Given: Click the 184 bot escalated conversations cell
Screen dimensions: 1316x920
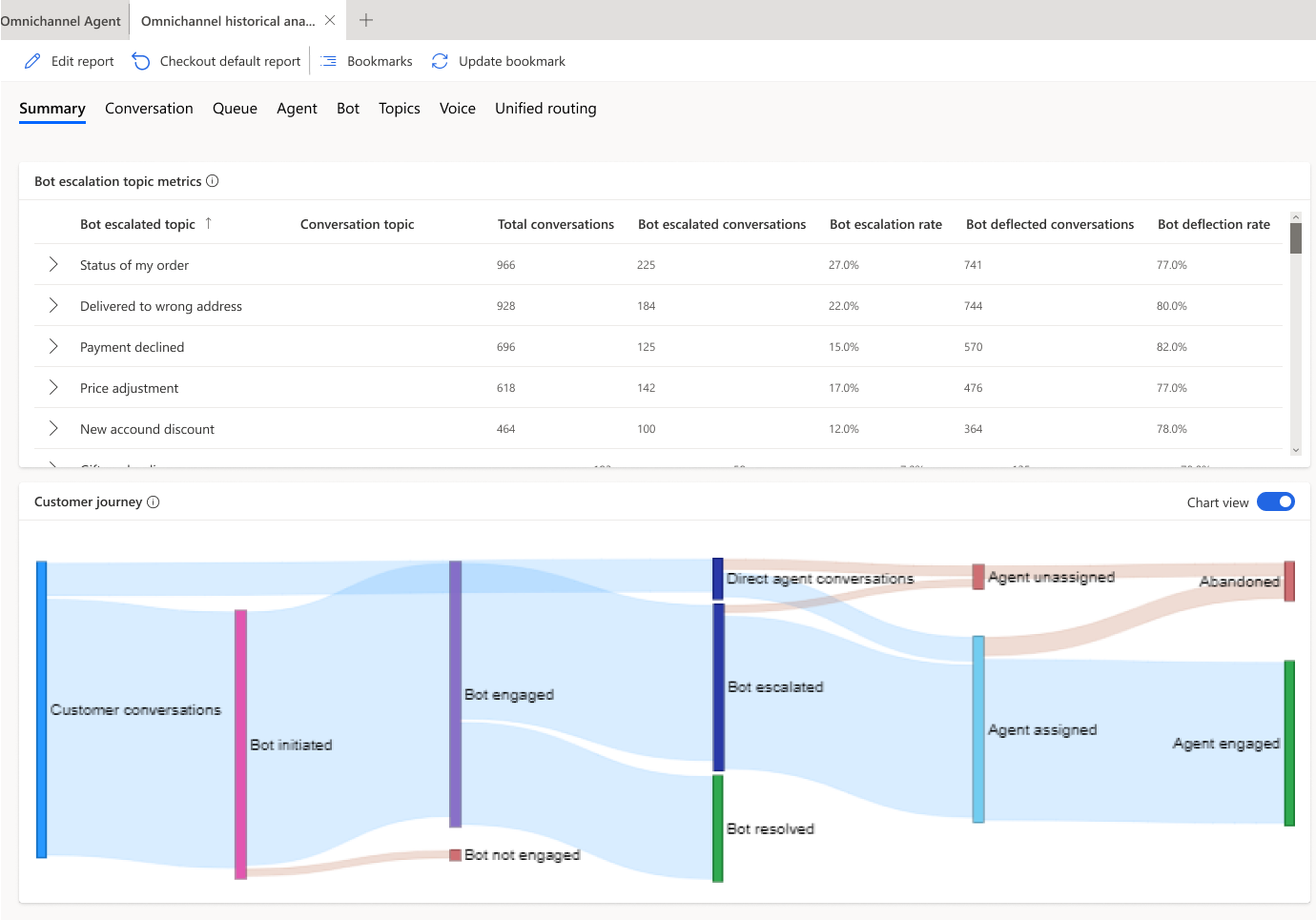Looking at the screenshot, I should [x=647, y=306].
